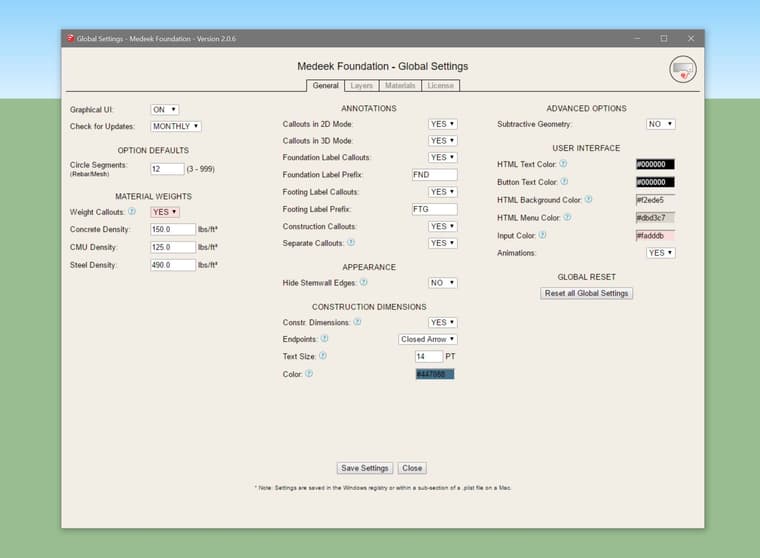
Task: Change the Subtractive Geometry NO selector
Action: 660,124
